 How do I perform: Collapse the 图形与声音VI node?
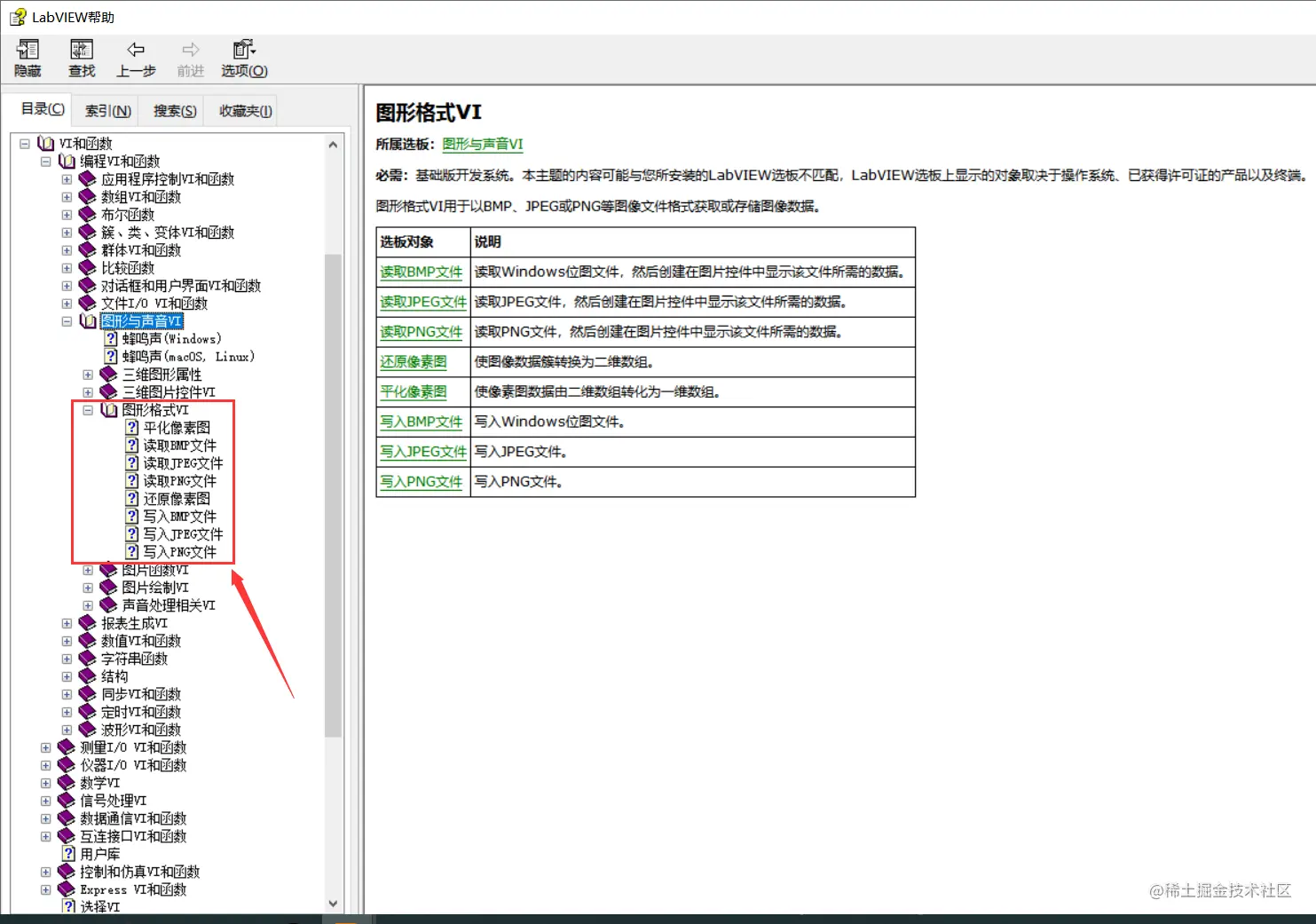tap(67, 321)
